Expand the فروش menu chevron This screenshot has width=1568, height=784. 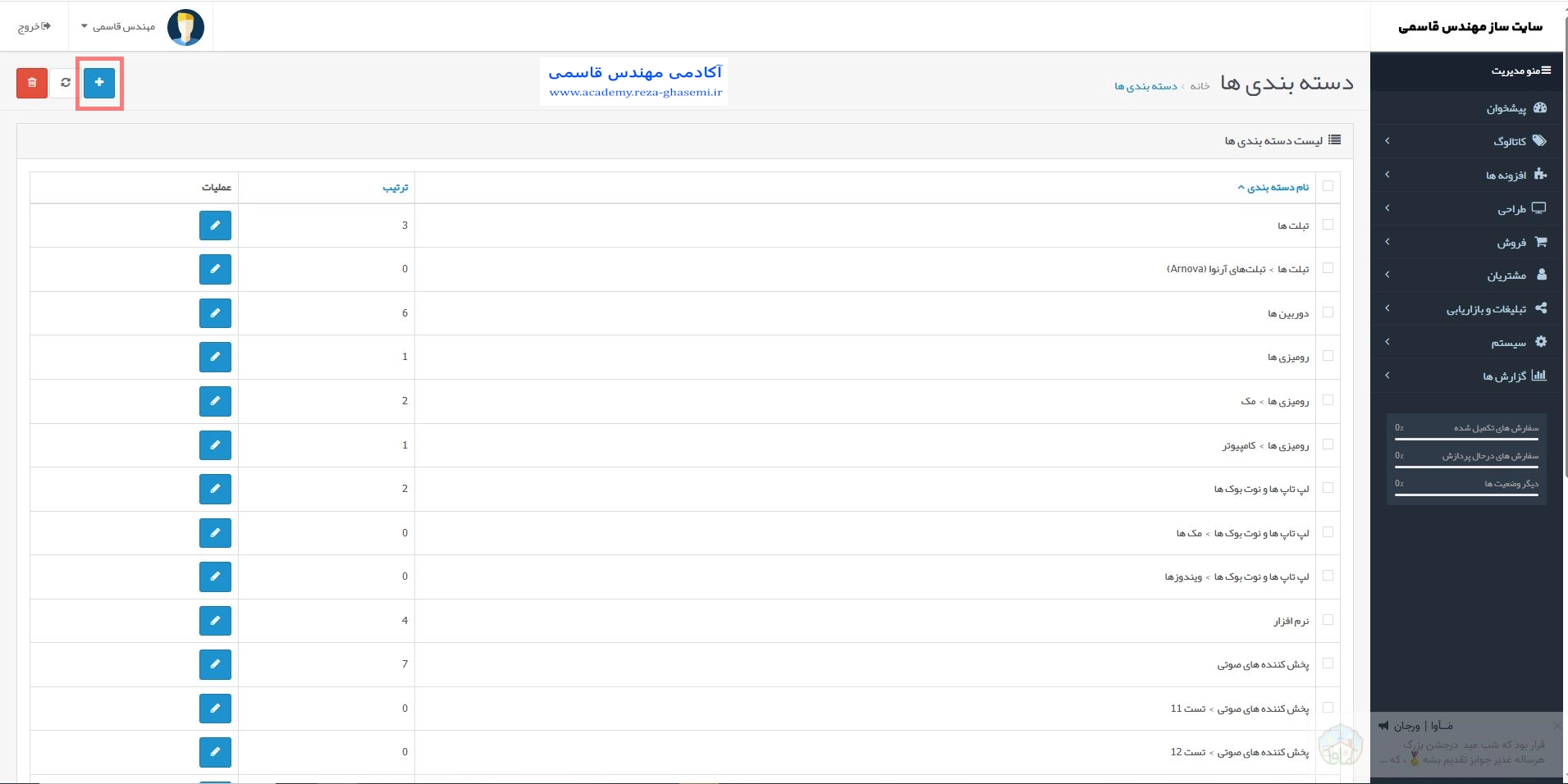click(1387, 242)
